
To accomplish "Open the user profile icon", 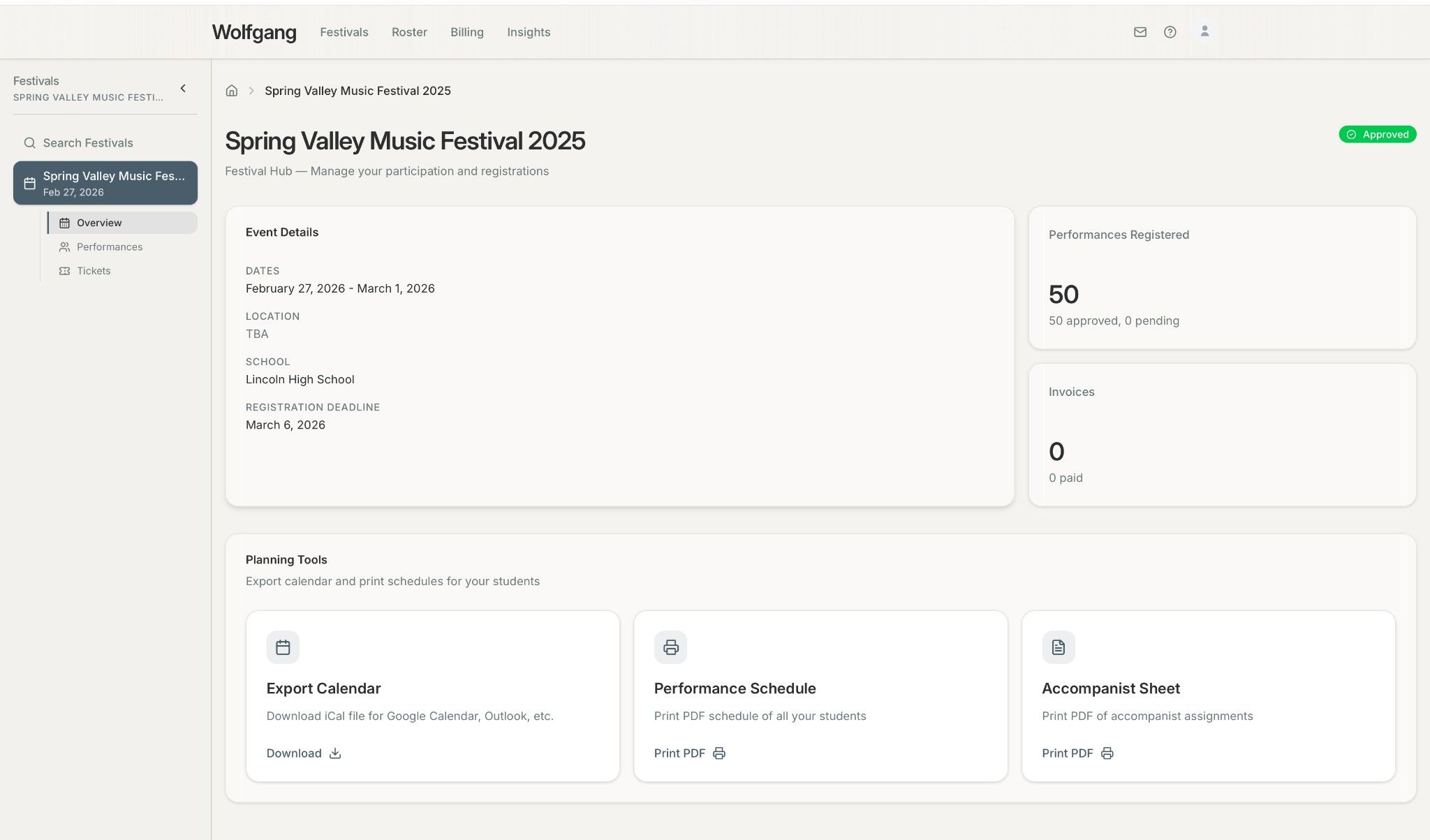I will coord(1204,31).
